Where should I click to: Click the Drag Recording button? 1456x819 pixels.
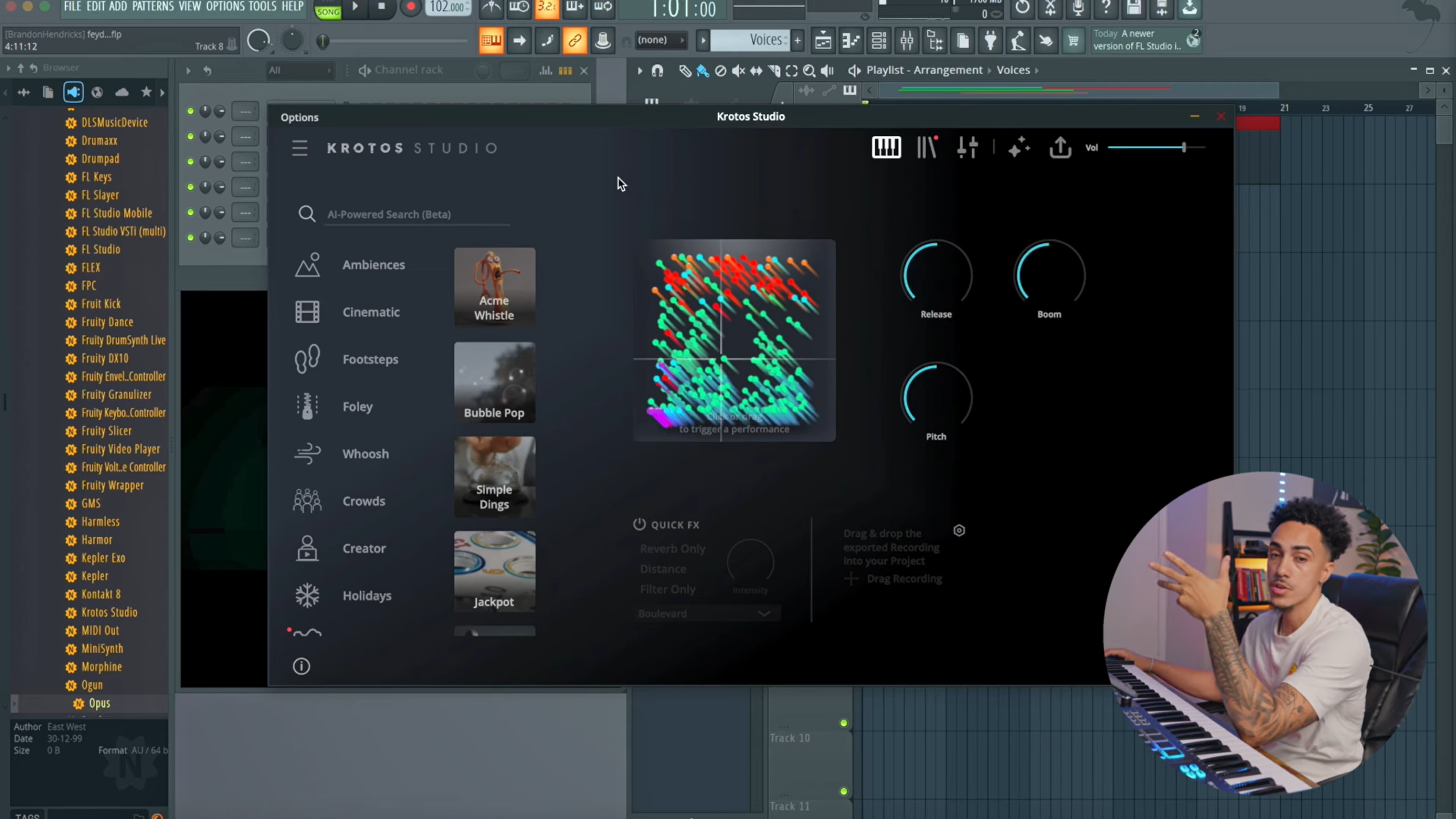tap(893, 579)
